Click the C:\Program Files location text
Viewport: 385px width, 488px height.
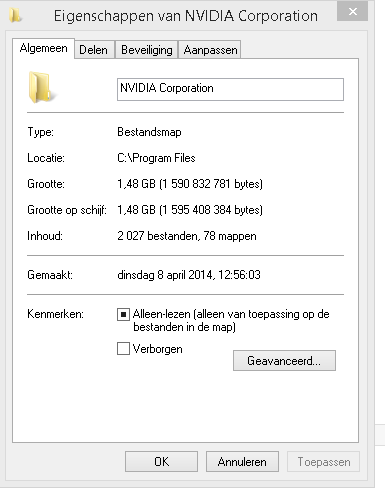click(156, 158)
